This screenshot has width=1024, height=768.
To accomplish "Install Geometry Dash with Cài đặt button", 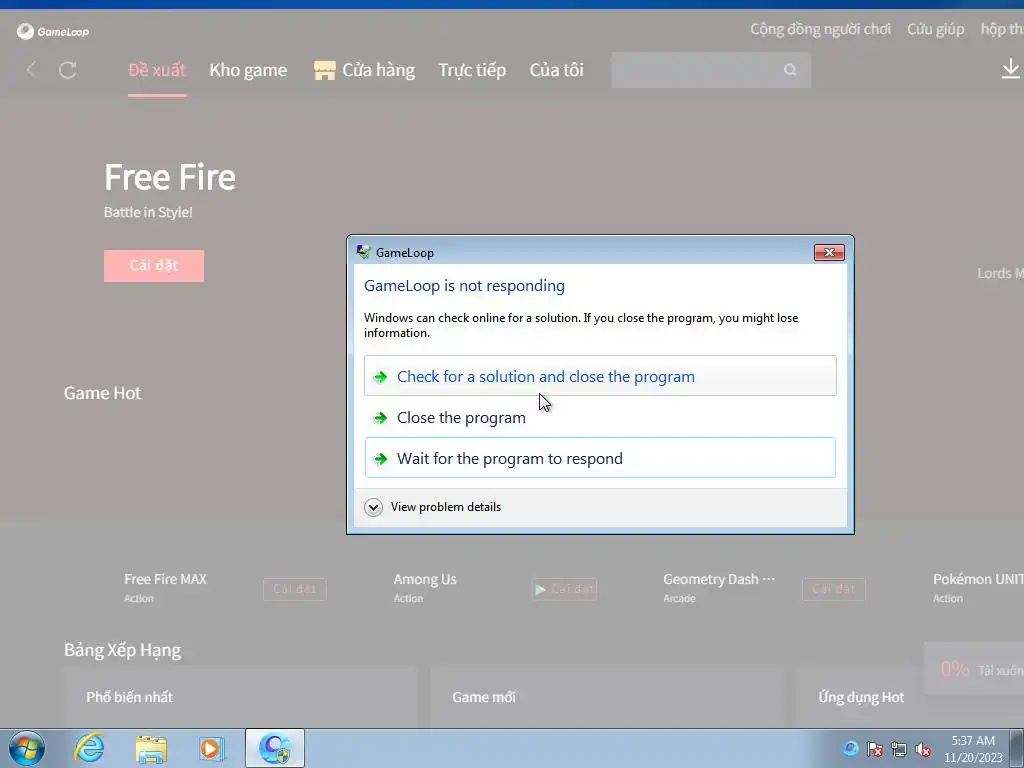I will click(833, 589).
